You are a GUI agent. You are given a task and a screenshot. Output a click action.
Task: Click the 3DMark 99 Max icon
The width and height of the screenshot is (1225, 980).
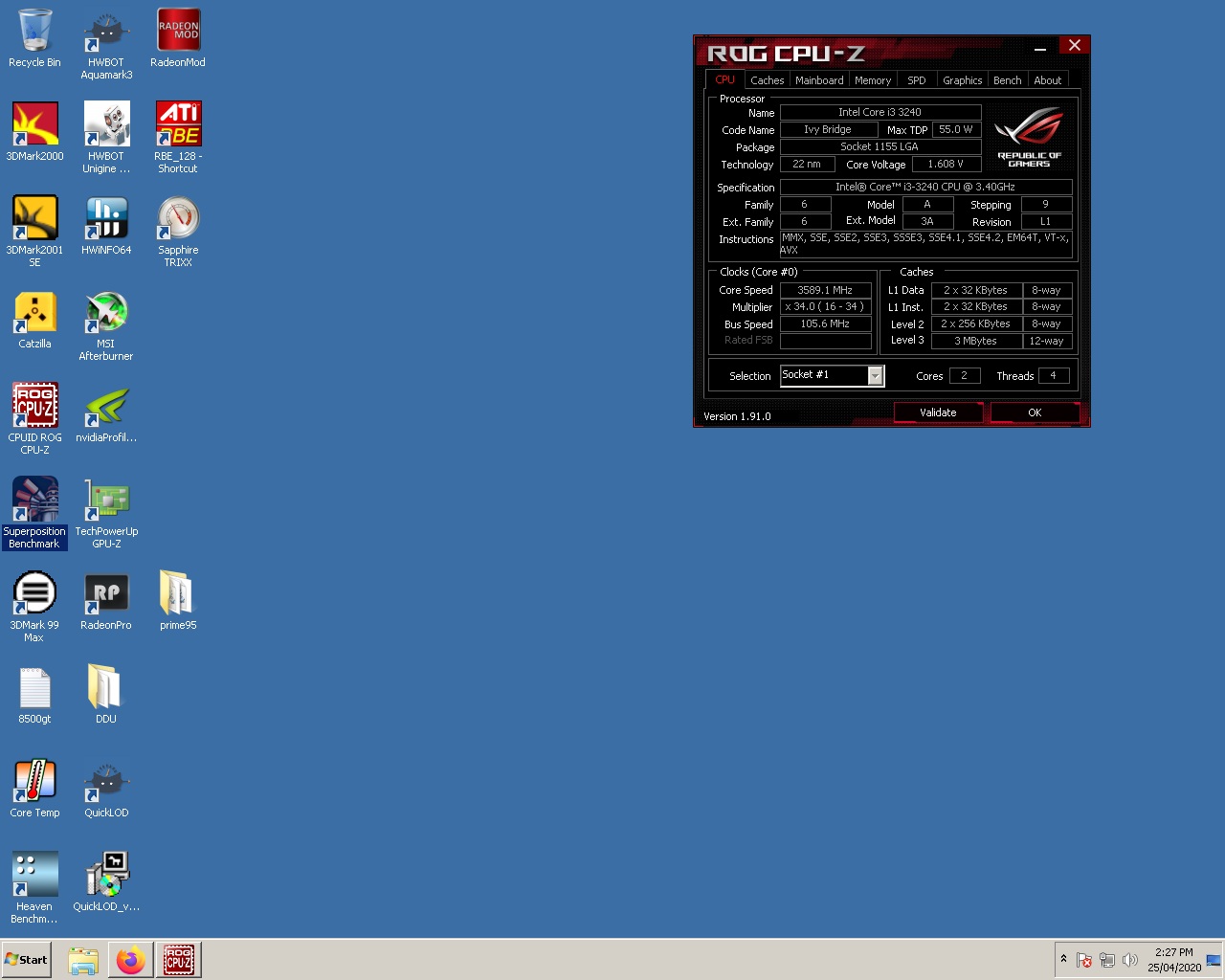pos(34,607)
